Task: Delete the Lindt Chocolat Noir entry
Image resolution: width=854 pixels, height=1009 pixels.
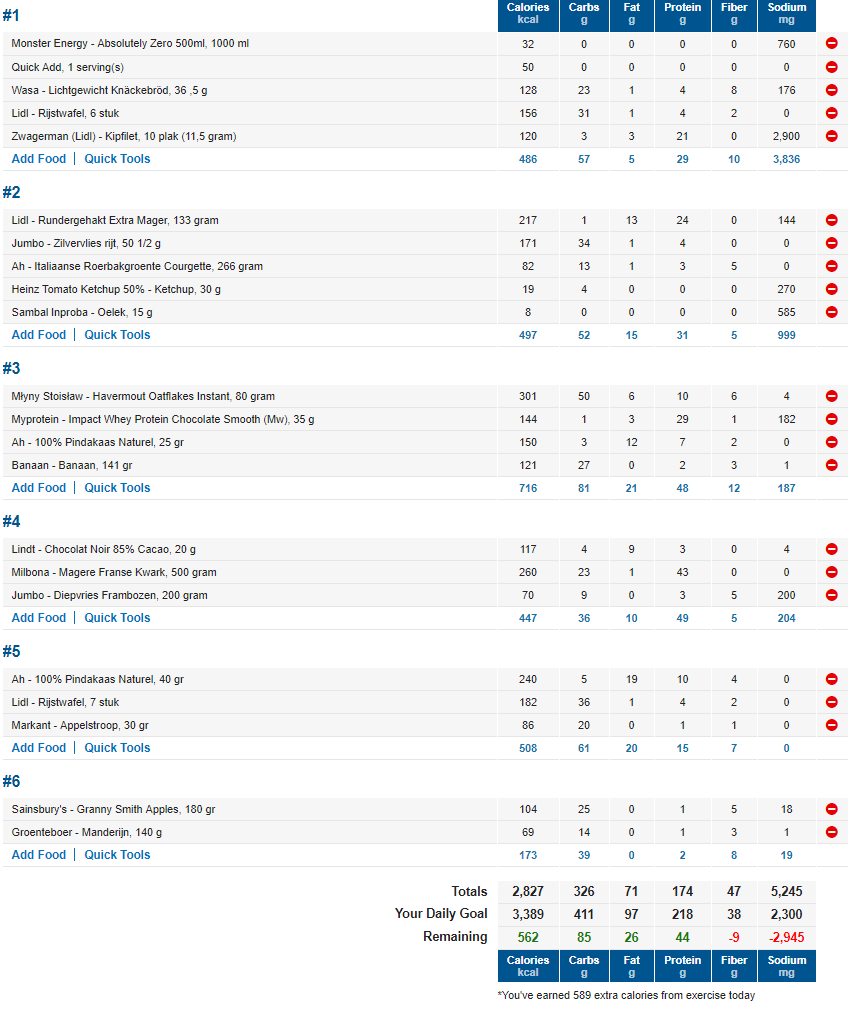Action: click(831, 549)
